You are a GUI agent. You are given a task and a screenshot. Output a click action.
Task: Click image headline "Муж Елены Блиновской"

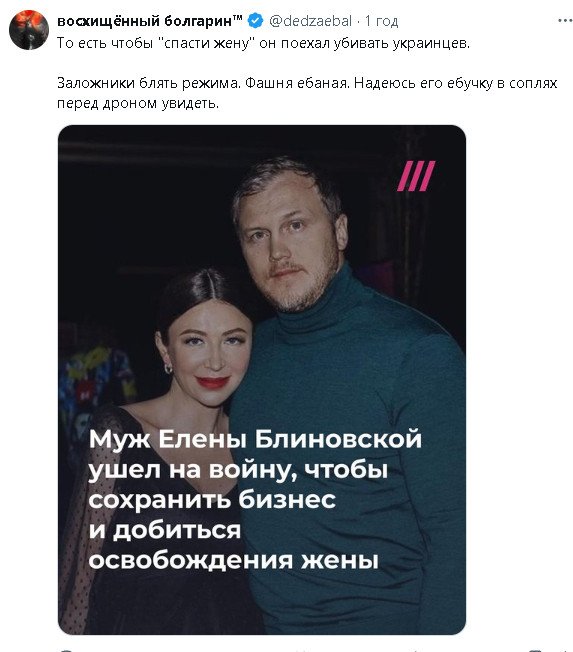click(x=255, y=439)
